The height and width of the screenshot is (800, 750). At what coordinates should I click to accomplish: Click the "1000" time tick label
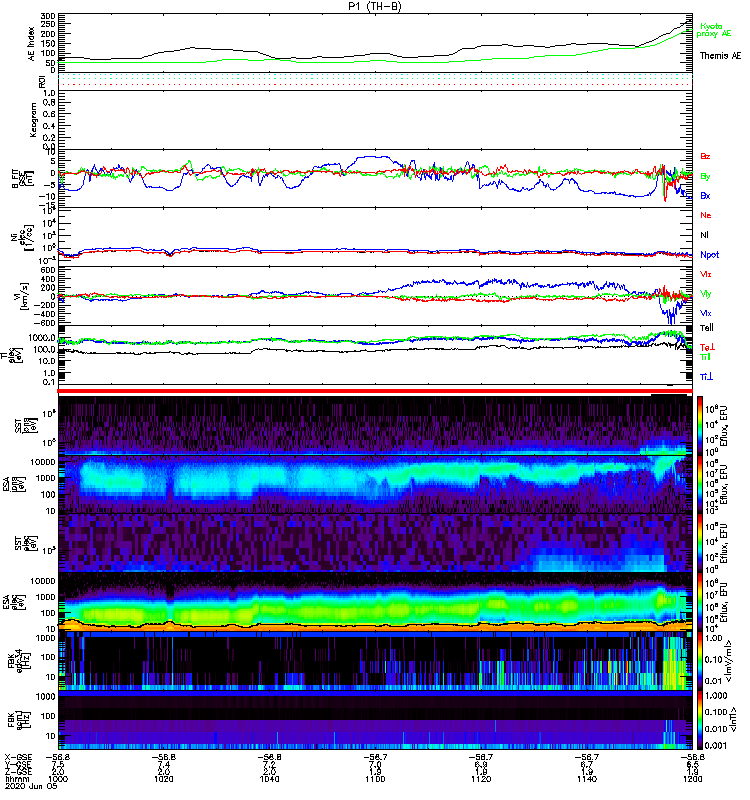[x=58, y=779]
